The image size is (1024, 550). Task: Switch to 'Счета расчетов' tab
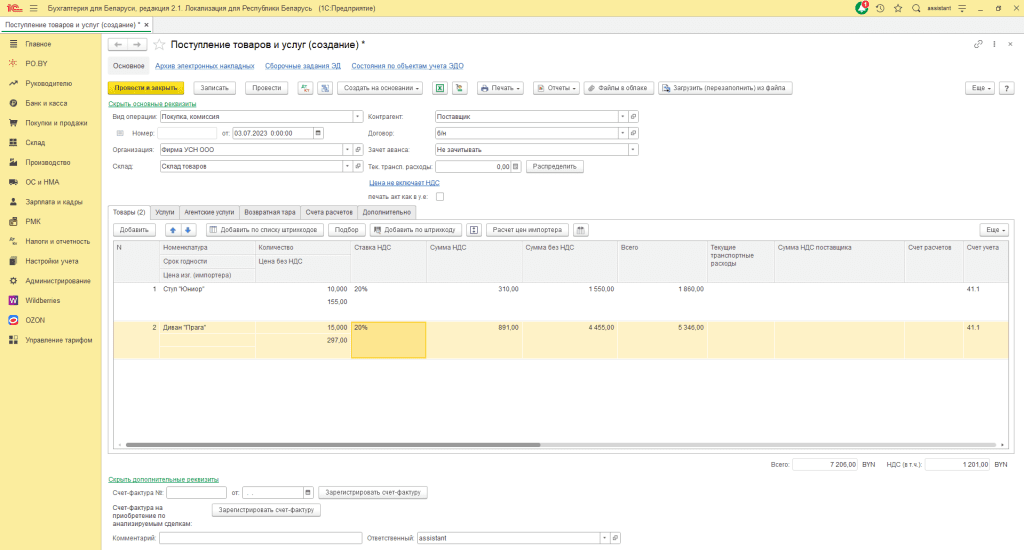tap(329, 212)
